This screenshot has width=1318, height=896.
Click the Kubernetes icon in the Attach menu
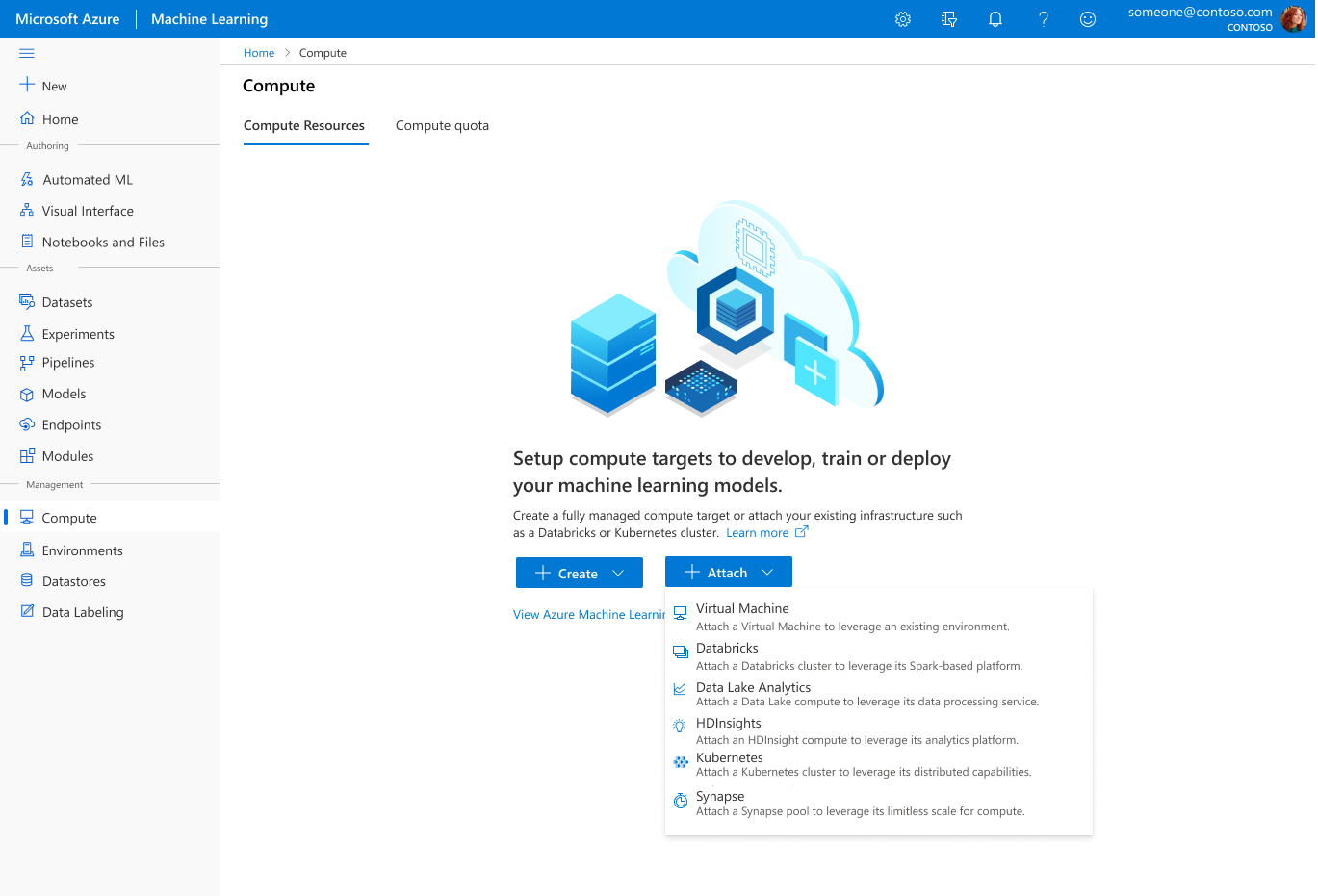[x=681, y=762]
